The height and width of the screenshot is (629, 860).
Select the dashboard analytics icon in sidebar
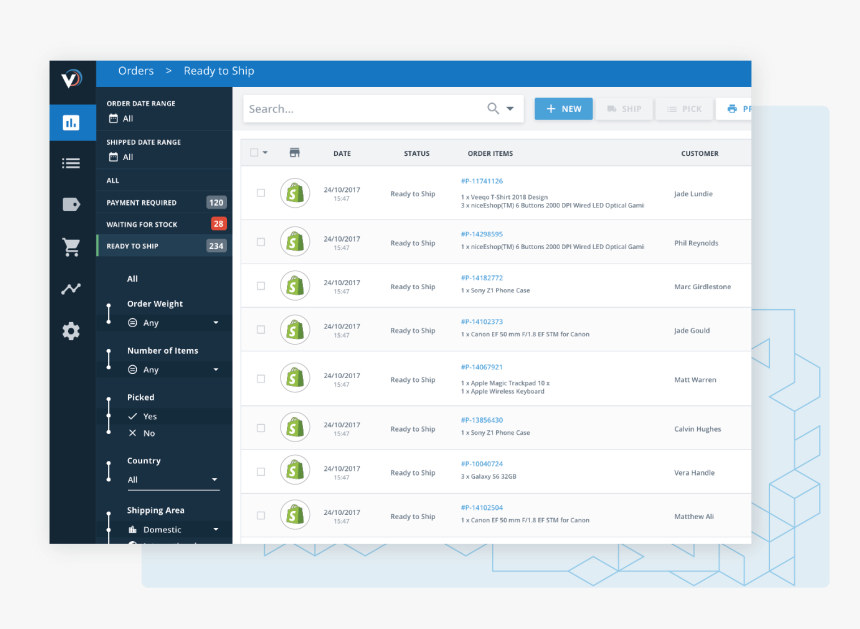click(71, 122)
